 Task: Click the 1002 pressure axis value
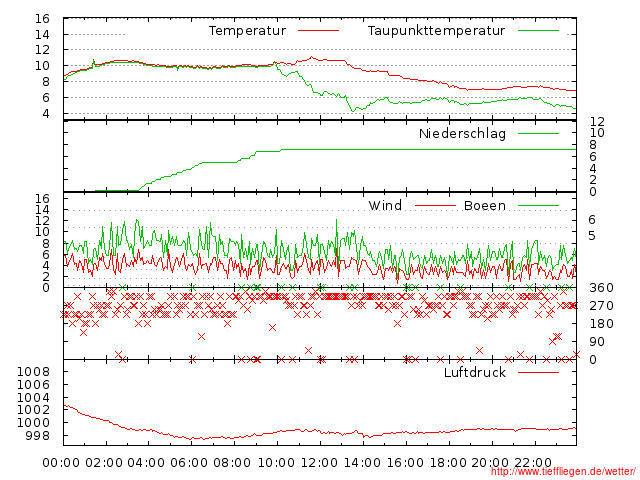coord(33,410)
